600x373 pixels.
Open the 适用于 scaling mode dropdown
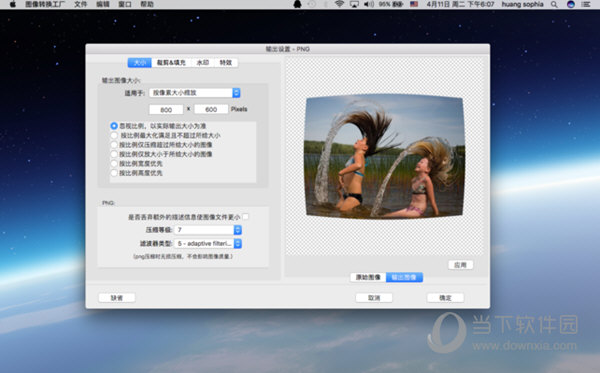tap(195, 93)
